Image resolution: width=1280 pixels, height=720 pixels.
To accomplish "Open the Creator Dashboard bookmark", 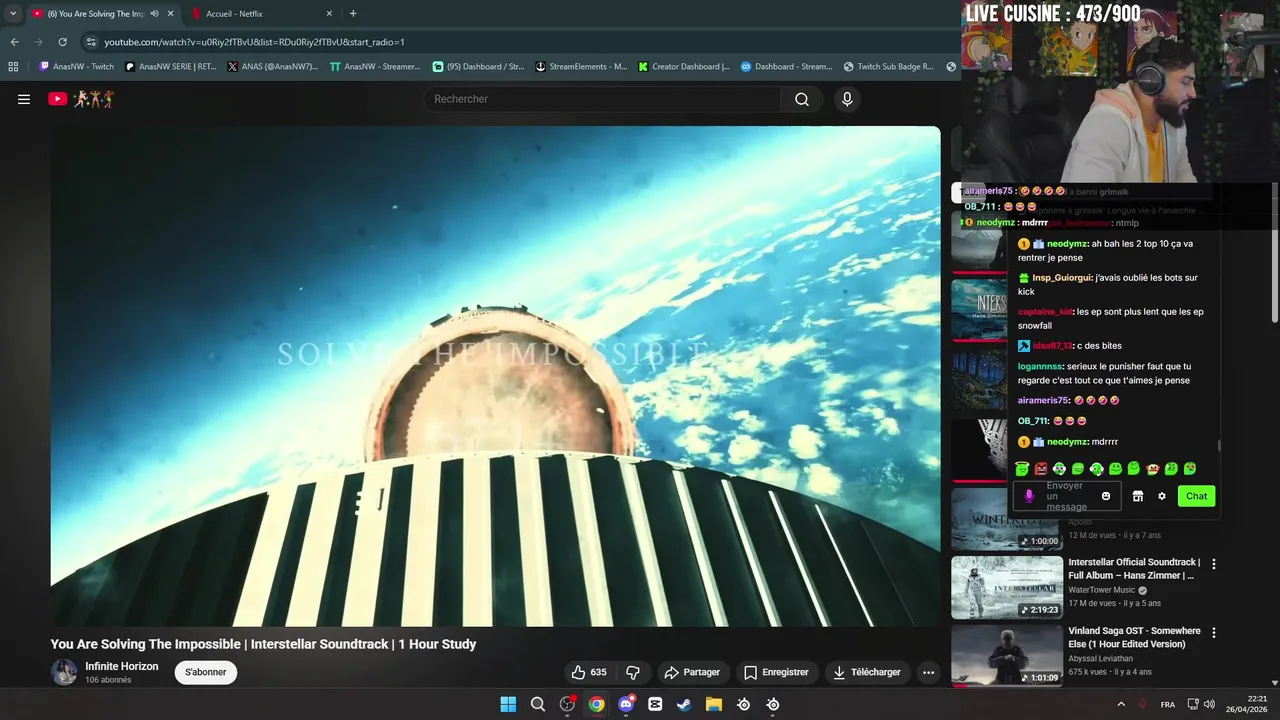I will [x=684, y=67].
